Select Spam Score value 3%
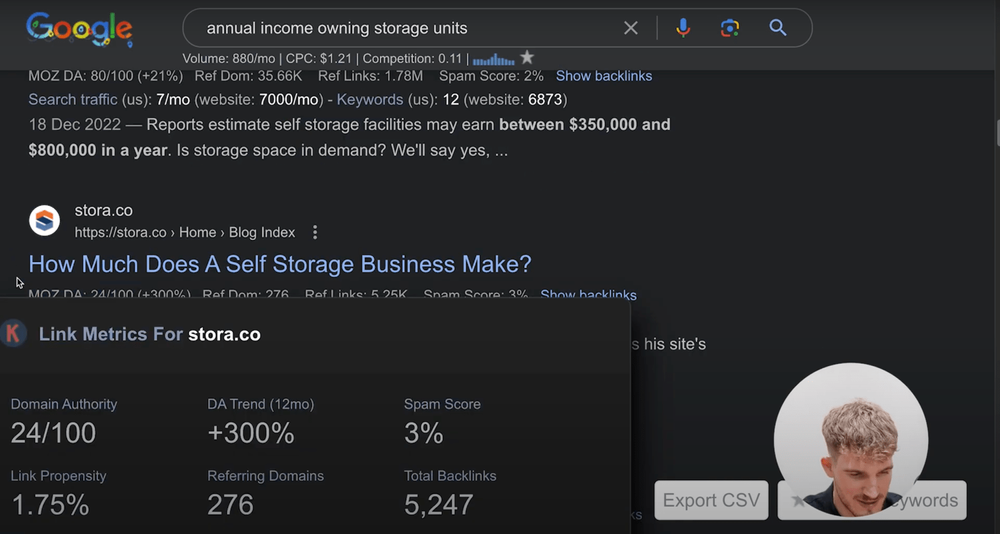Screen dimensions: 1000x534 tap(423, 433)
